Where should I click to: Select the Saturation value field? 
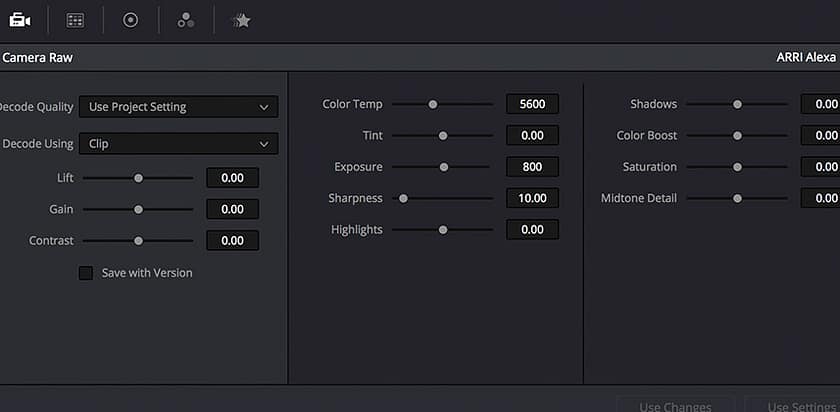tap(820, 167)
